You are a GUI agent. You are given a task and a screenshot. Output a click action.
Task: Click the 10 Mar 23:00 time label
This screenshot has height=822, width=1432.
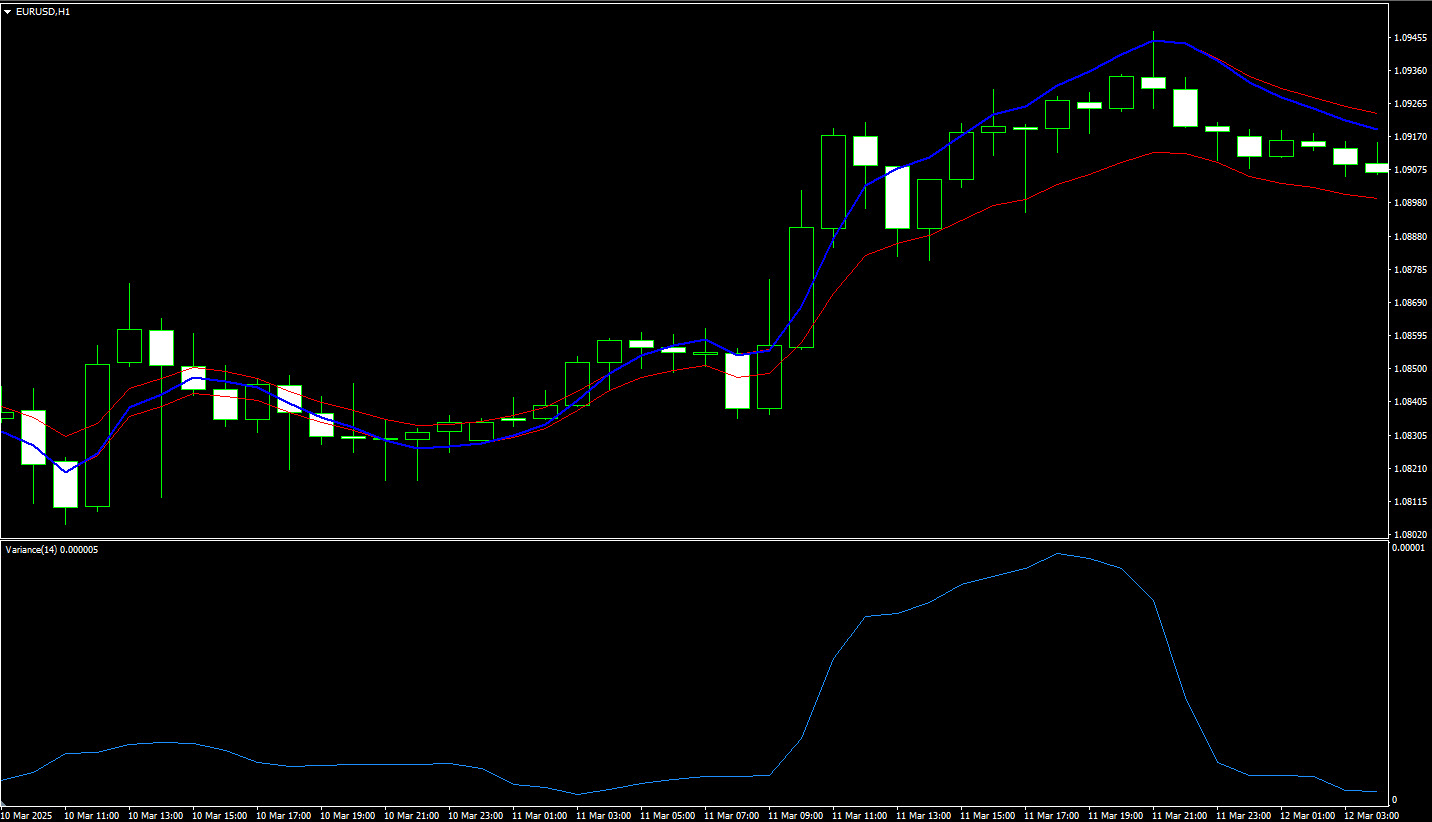click(x=476, y=816)
